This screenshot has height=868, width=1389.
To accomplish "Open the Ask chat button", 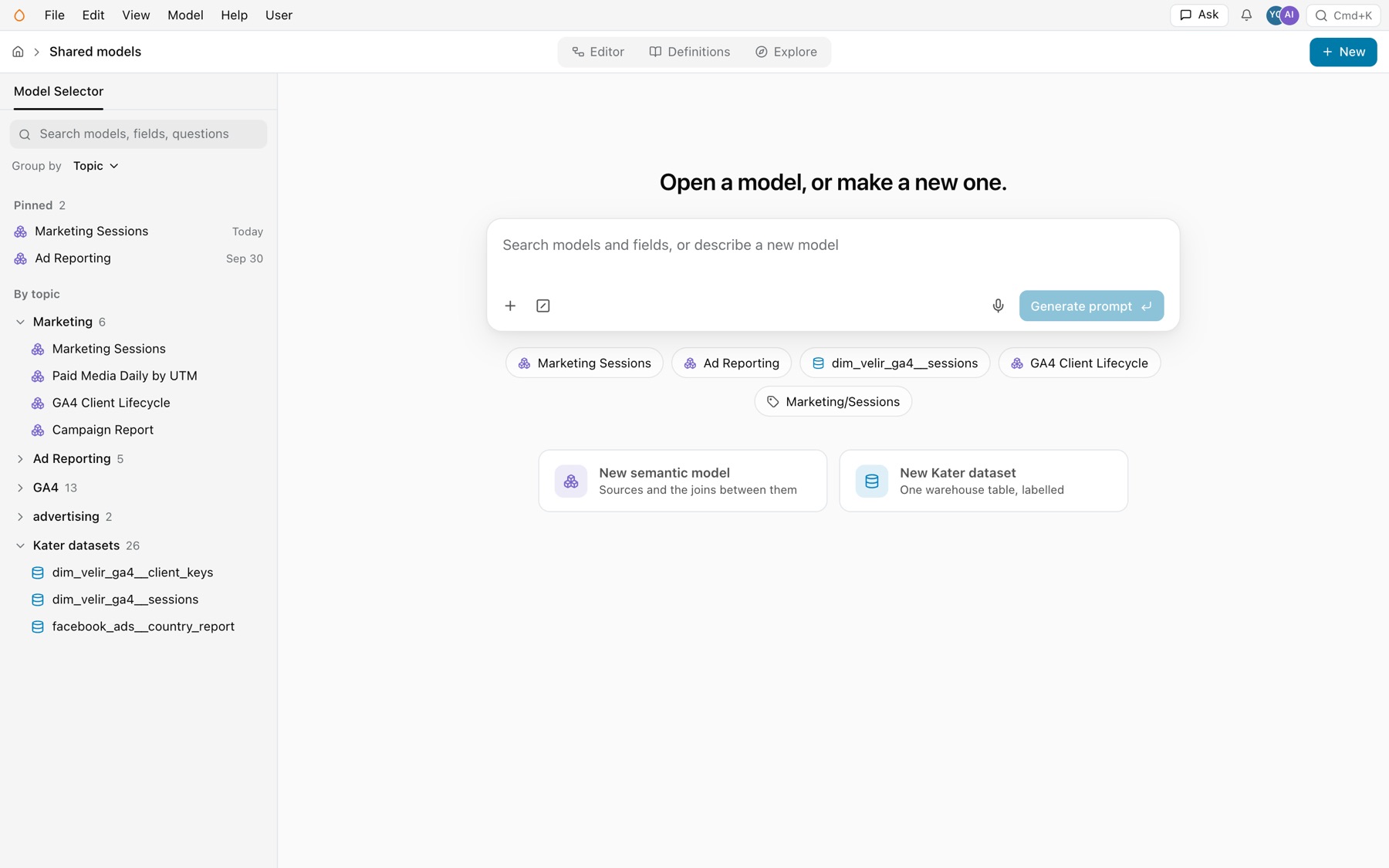I will pos(1199,15).
